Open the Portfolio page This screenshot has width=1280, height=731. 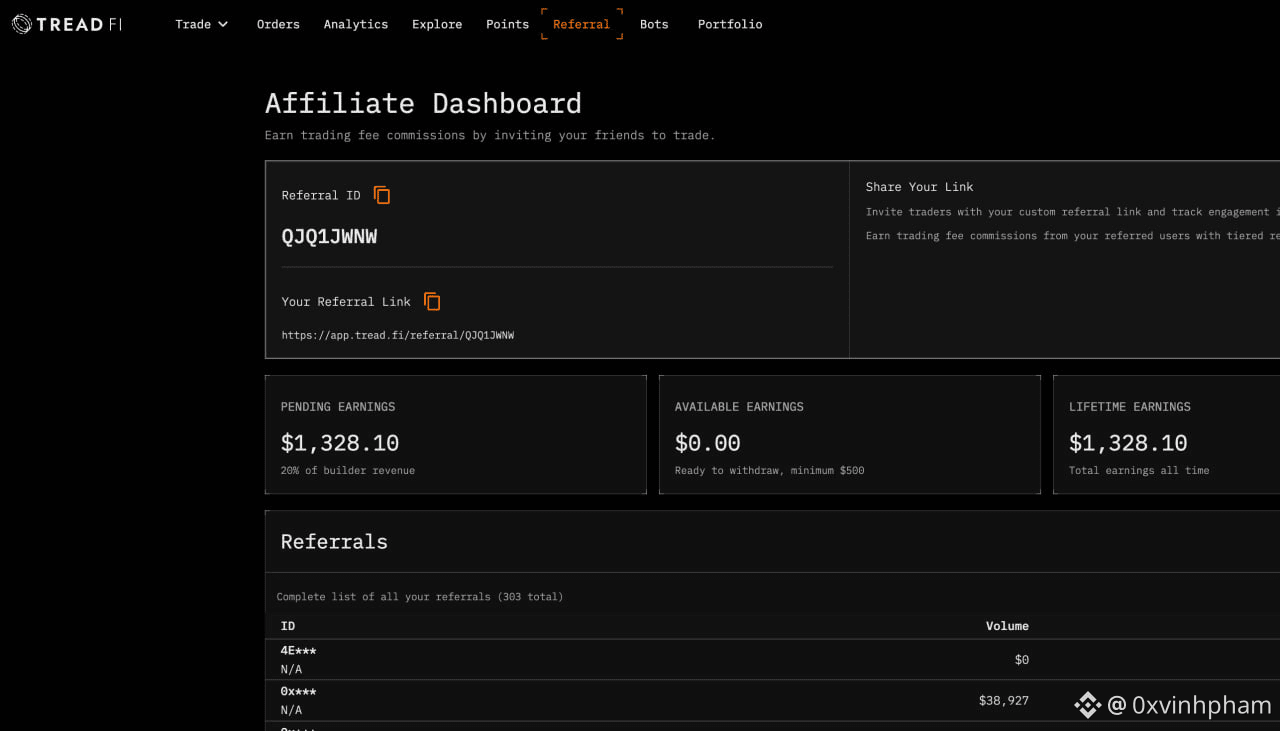(x=730, y=24)
